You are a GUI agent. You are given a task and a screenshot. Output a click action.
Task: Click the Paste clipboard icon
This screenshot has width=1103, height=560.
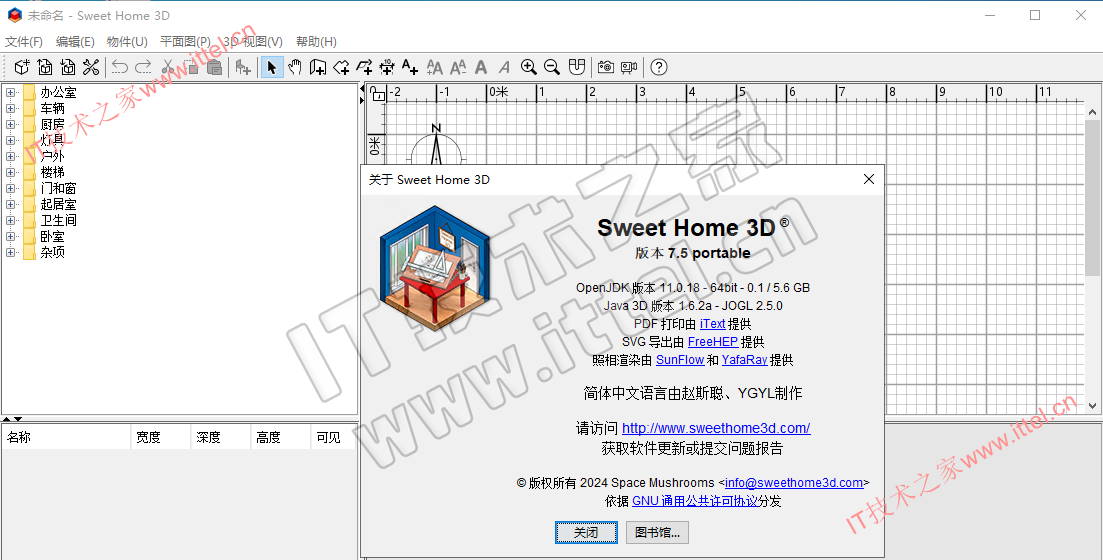(215, 67)
